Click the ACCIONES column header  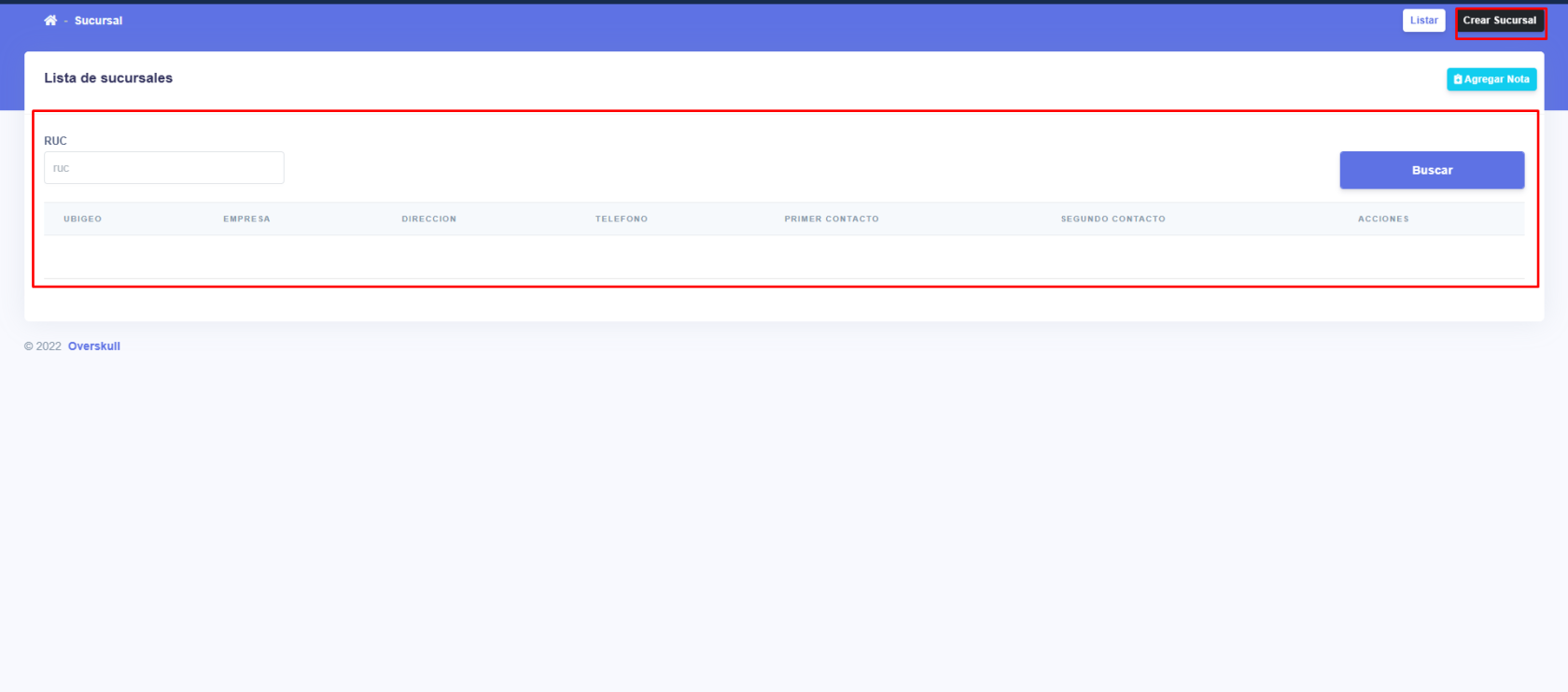(x=1382, y=219)
